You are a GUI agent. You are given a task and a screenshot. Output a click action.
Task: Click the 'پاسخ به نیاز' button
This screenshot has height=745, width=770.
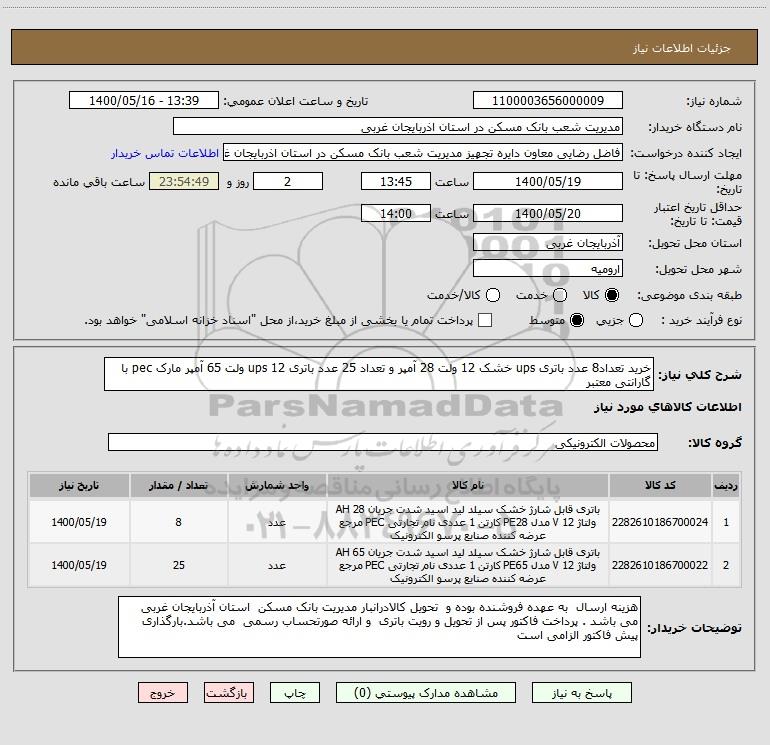click(x=581, y=692)
